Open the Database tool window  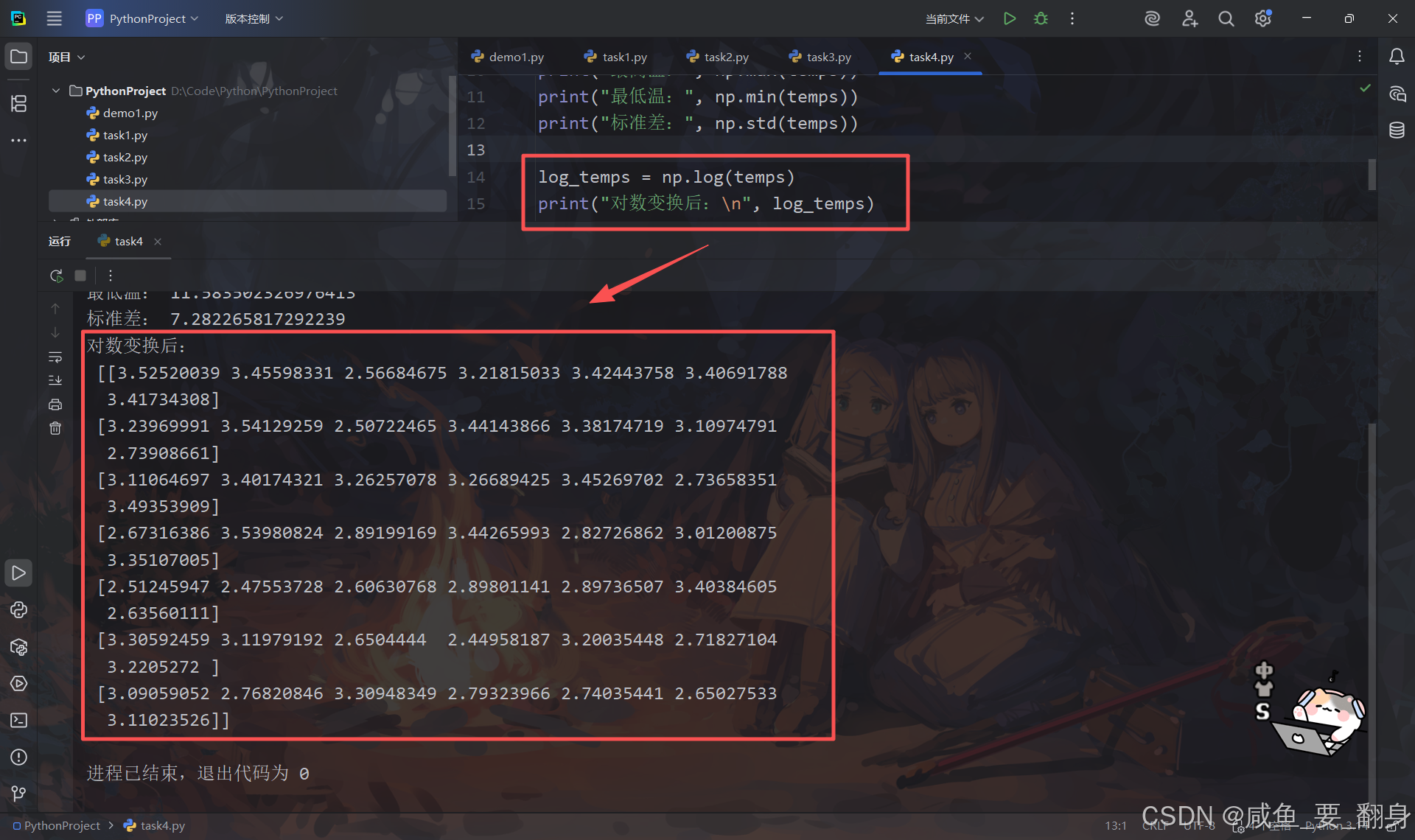pos(1397,130)
